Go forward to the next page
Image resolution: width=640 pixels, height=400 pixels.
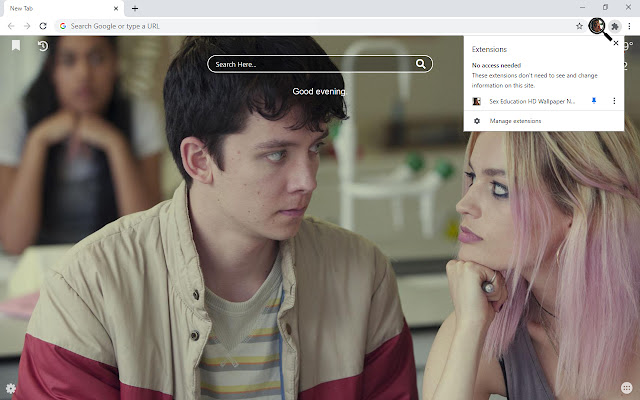click(x=27, y=26)
